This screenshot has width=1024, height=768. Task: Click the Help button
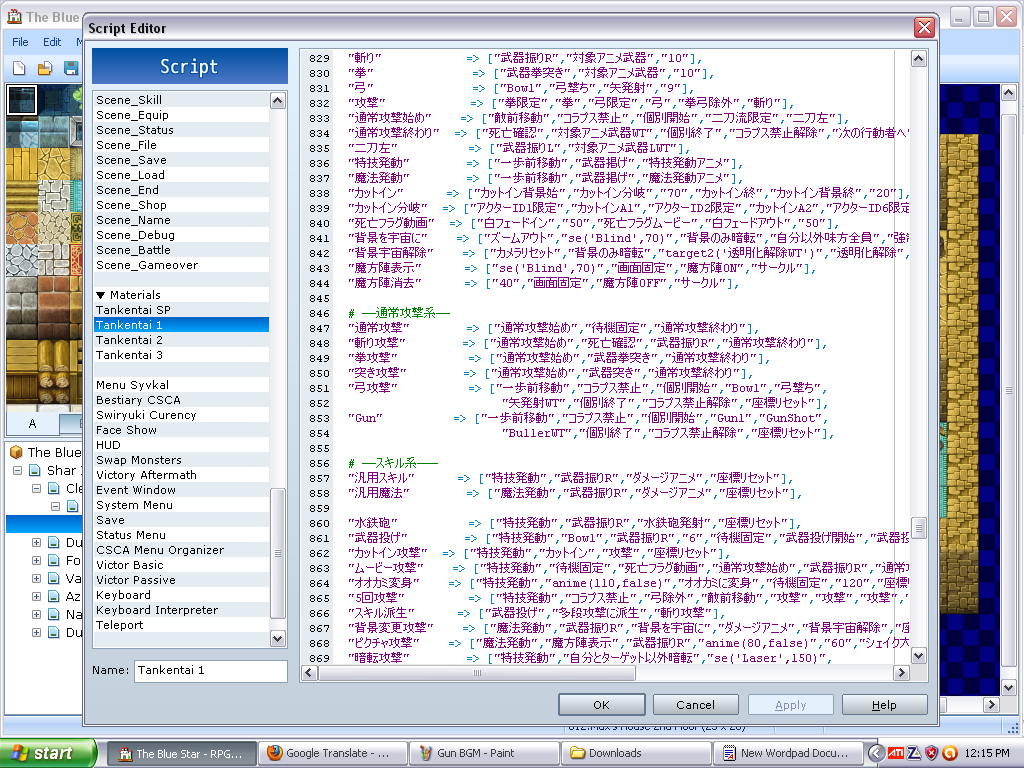coord(884,705)
